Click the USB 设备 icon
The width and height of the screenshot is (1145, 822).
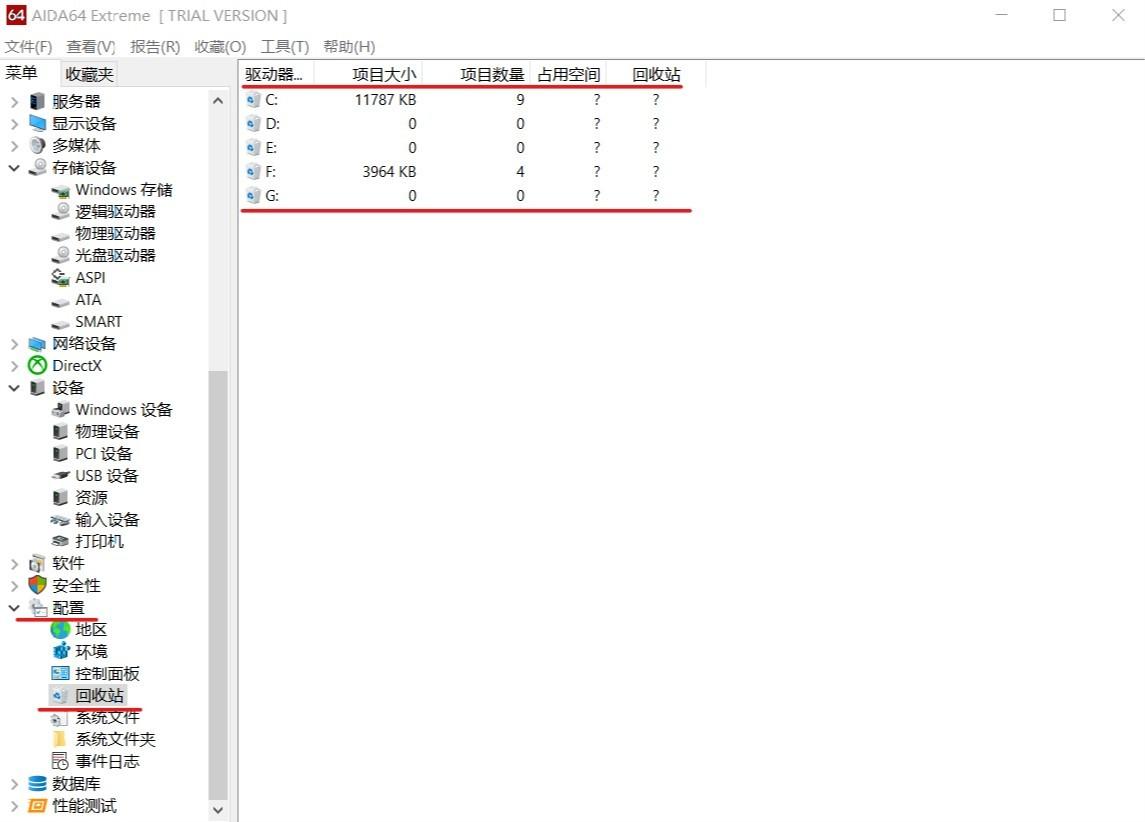click(x=61, y=475)
